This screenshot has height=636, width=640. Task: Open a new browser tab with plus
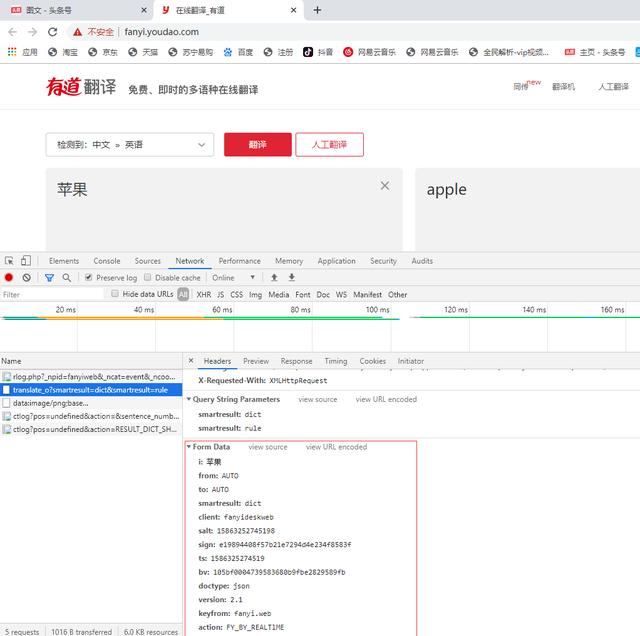pos(317,10)
